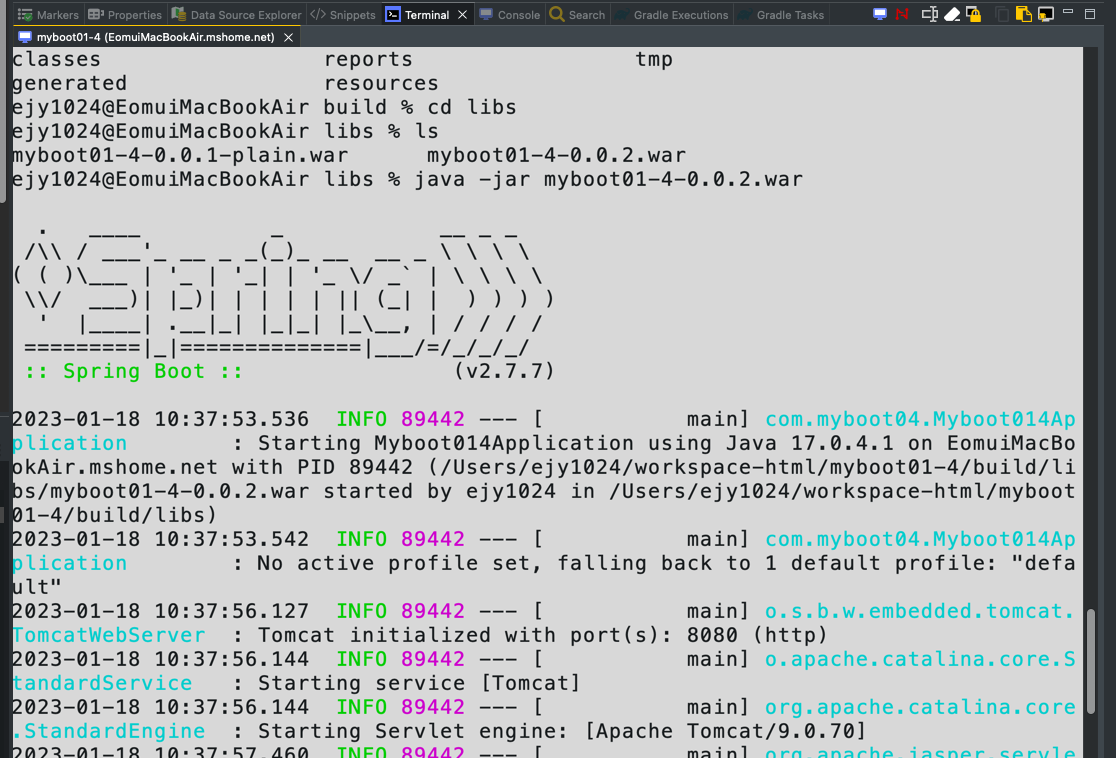Image resolution: width=1116 pixels, height=758 pixels.
Task: Click the ':: Spring Boot ::' green label
Action: pyautogui.click(x=134, y=372)
